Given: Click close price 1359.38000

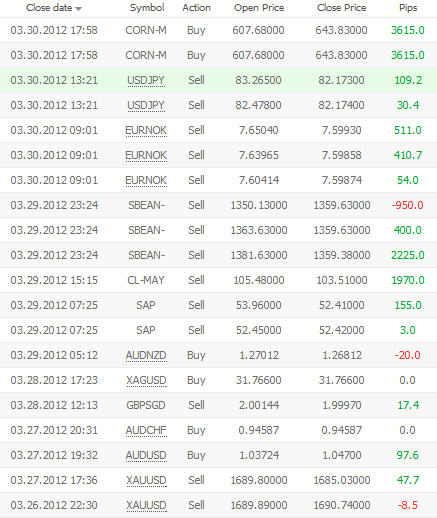Looking at the screenshot, I should (342, 255).
